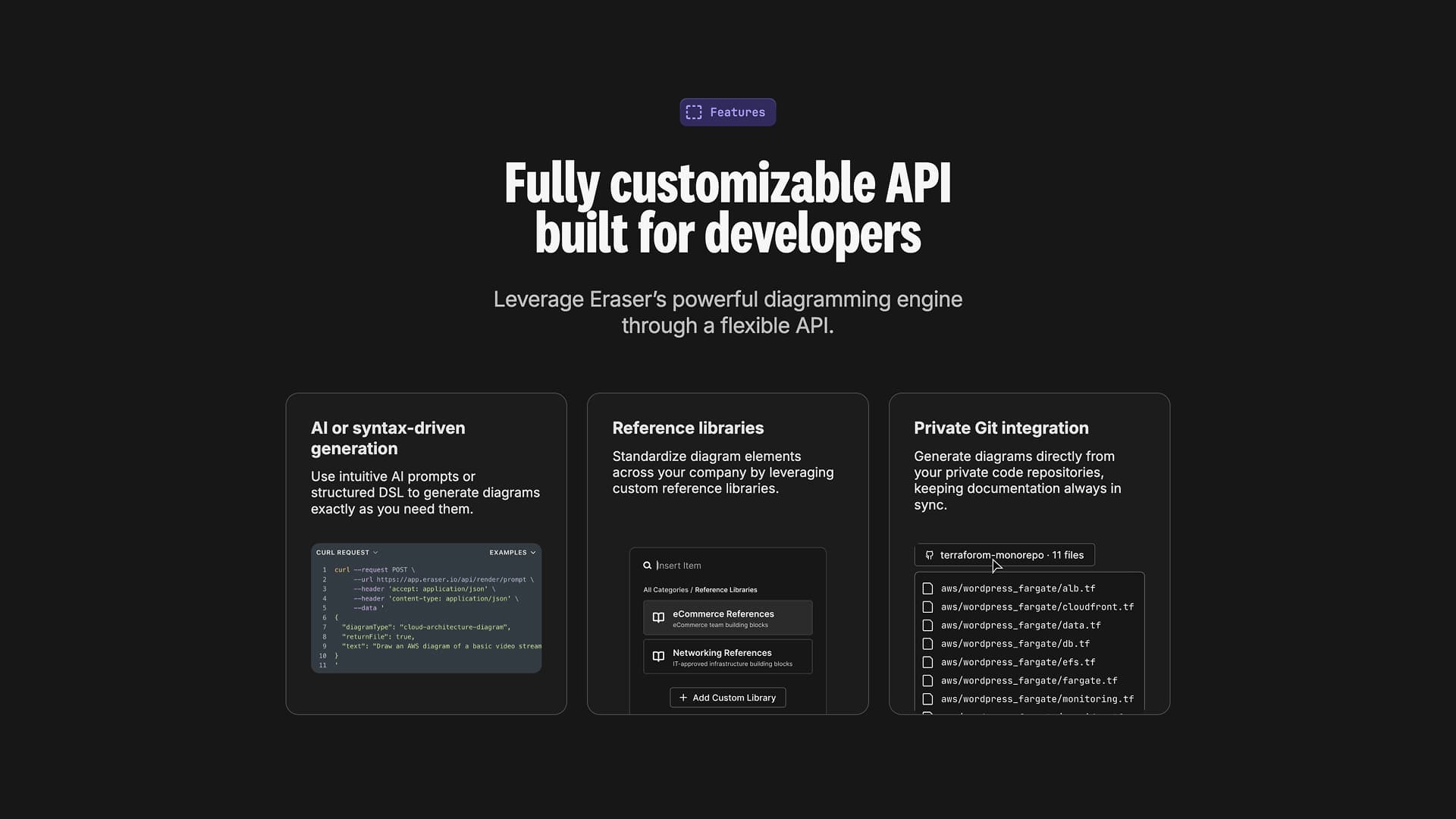Select the aws/wordpress_fargate/alb.tf file entry
This screenshot has width=1456, height=819.
click(x=1018, y=588)
